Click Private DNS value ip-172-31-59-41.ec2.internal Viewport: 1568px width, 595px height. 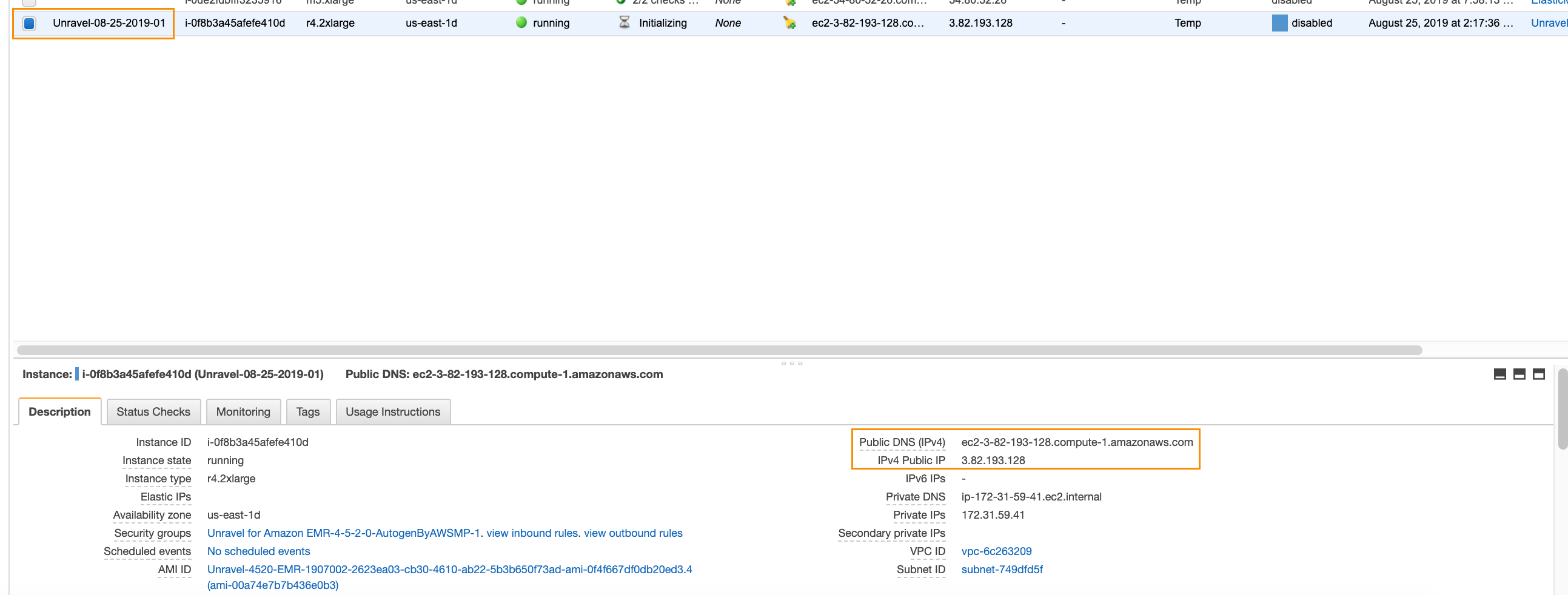coord(1031,497)
